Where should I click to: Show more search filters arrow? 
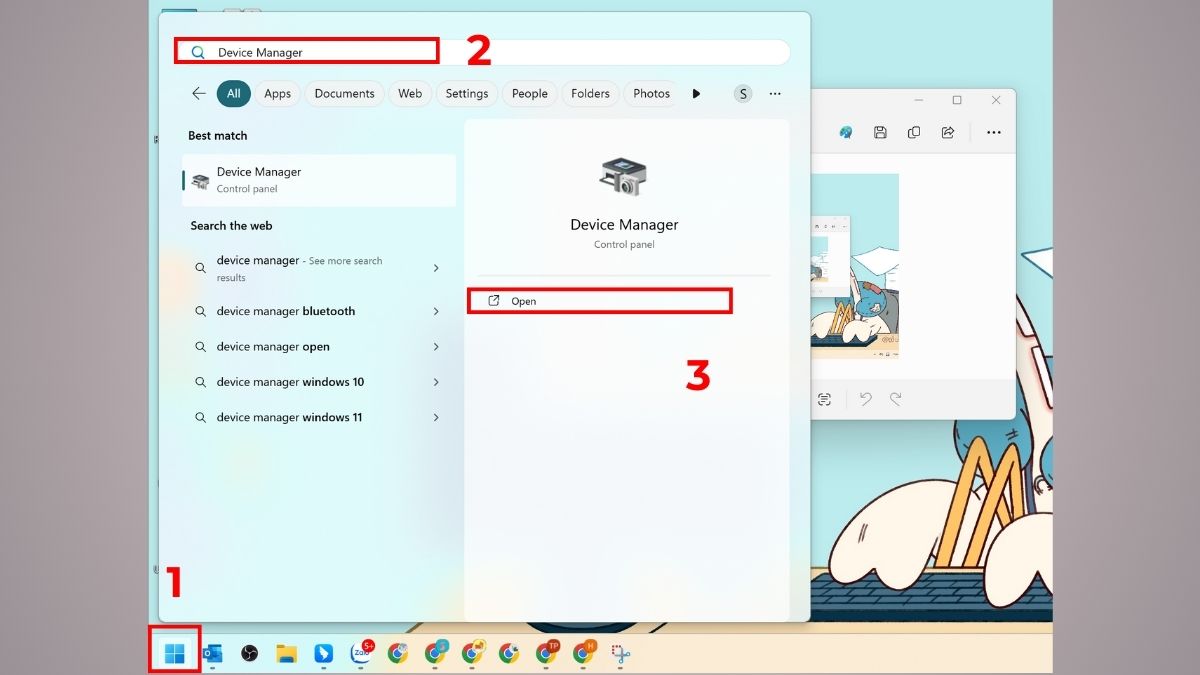(696, 93)
